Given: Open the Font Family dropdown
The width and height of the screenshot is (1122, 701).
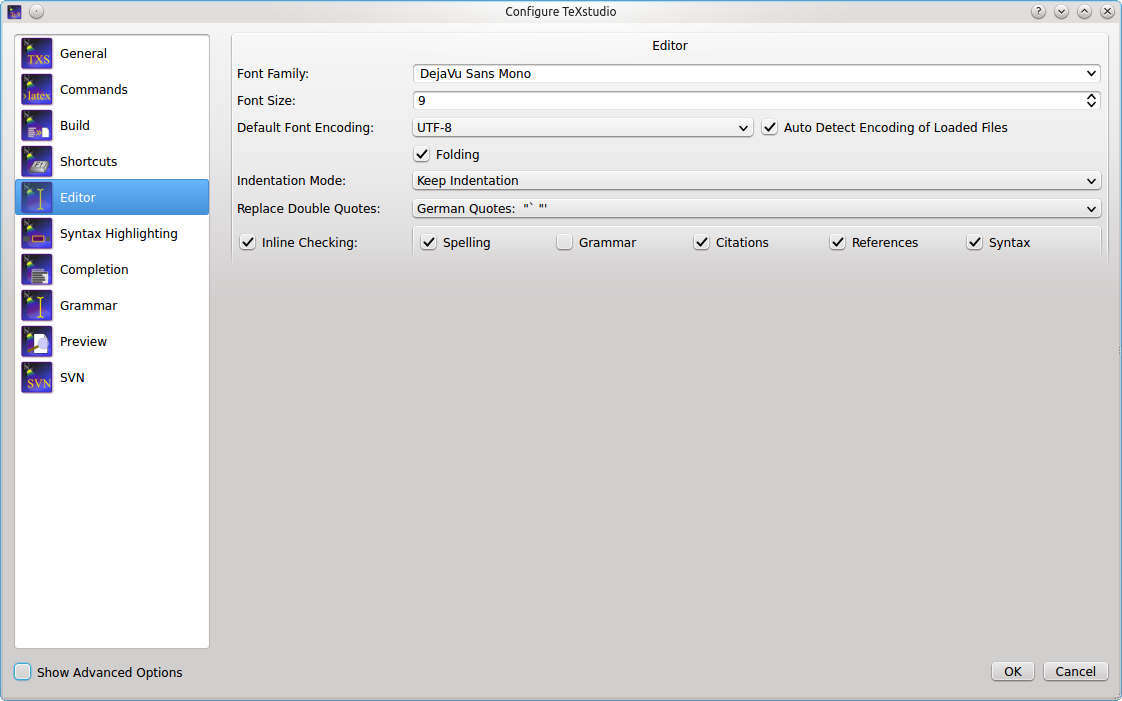Looking at the screenshot, I should [756, 74].
